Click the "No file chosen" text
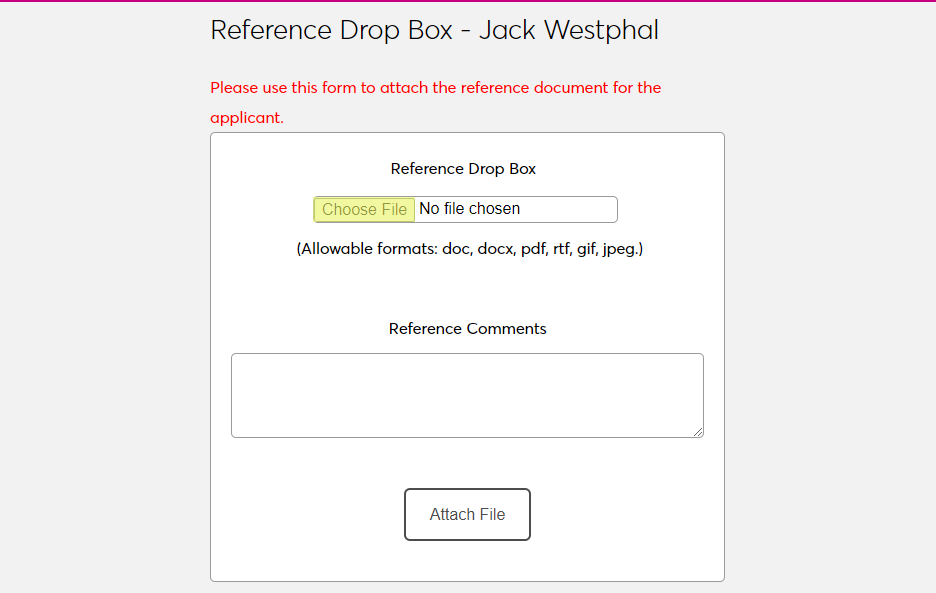Viewport: 936px width, 593px height. 469,209
